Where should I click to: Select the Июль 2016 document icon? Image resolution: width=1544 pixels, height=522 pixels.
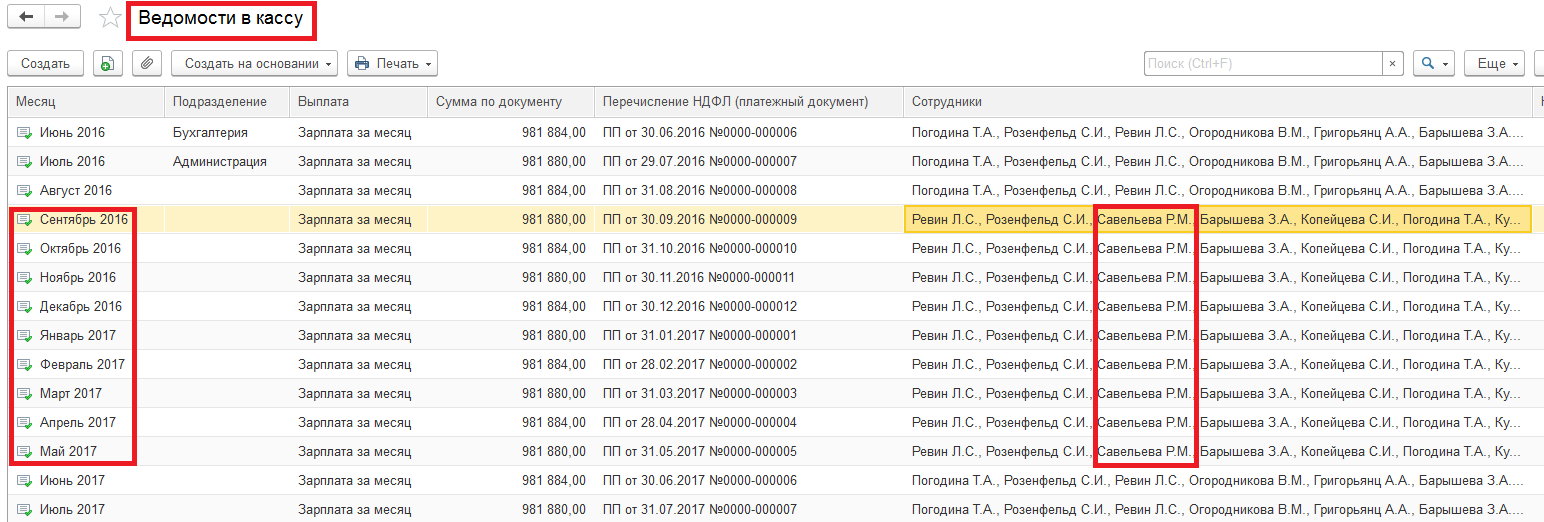coord(24,161)
